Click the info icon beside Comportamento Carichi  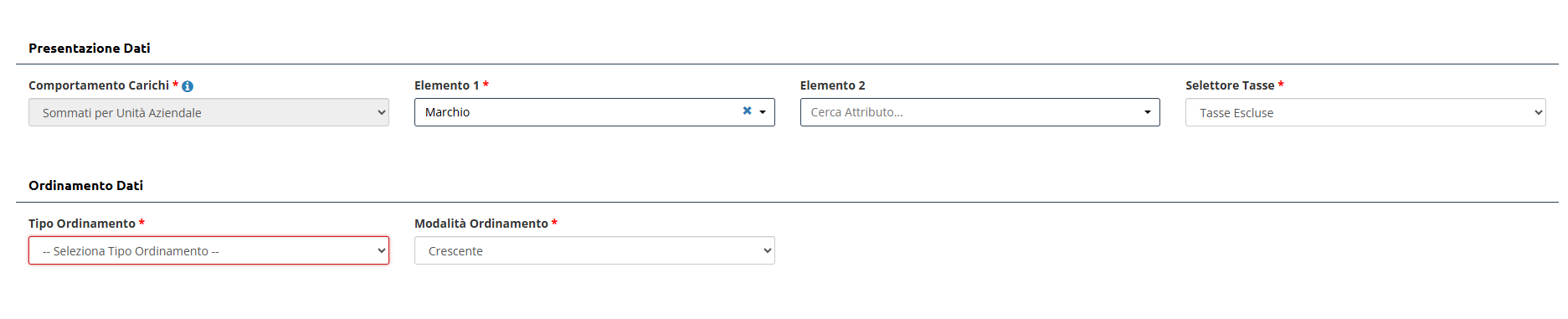tap(188, 86)
